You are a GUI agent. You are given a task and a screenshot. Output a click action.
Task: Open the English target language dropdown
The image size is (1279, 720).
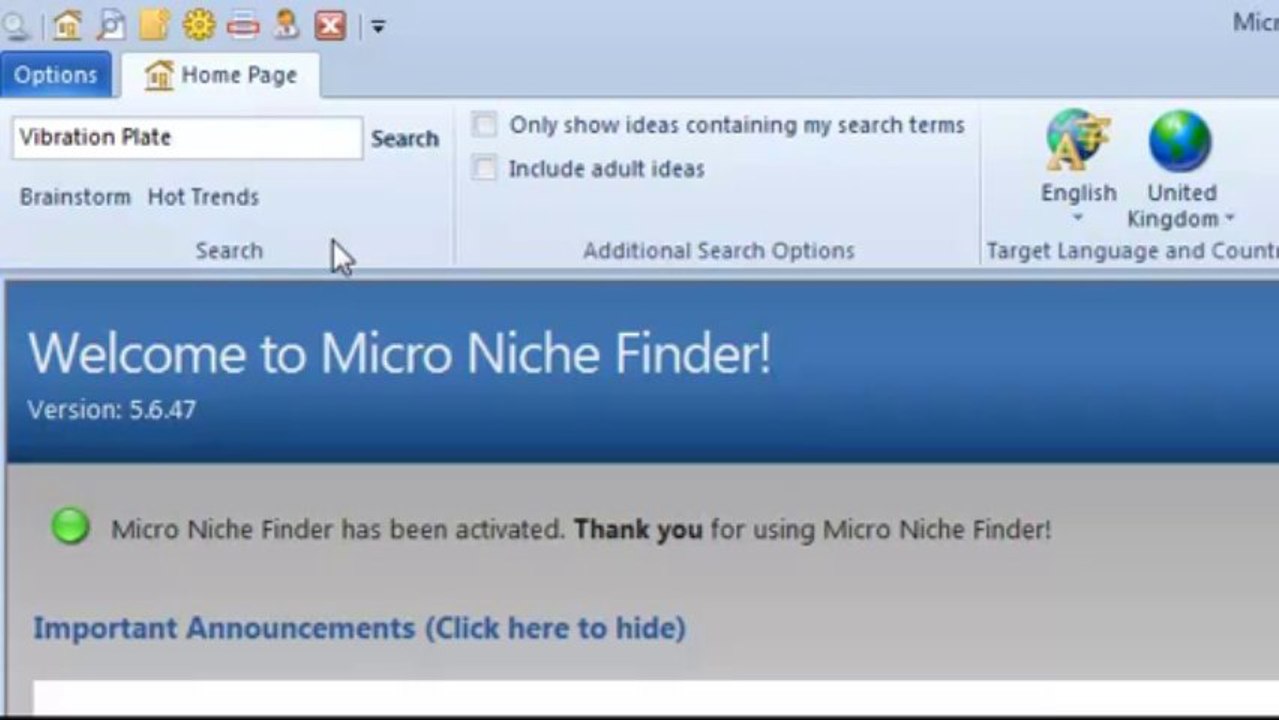(x=1078, y=203)
